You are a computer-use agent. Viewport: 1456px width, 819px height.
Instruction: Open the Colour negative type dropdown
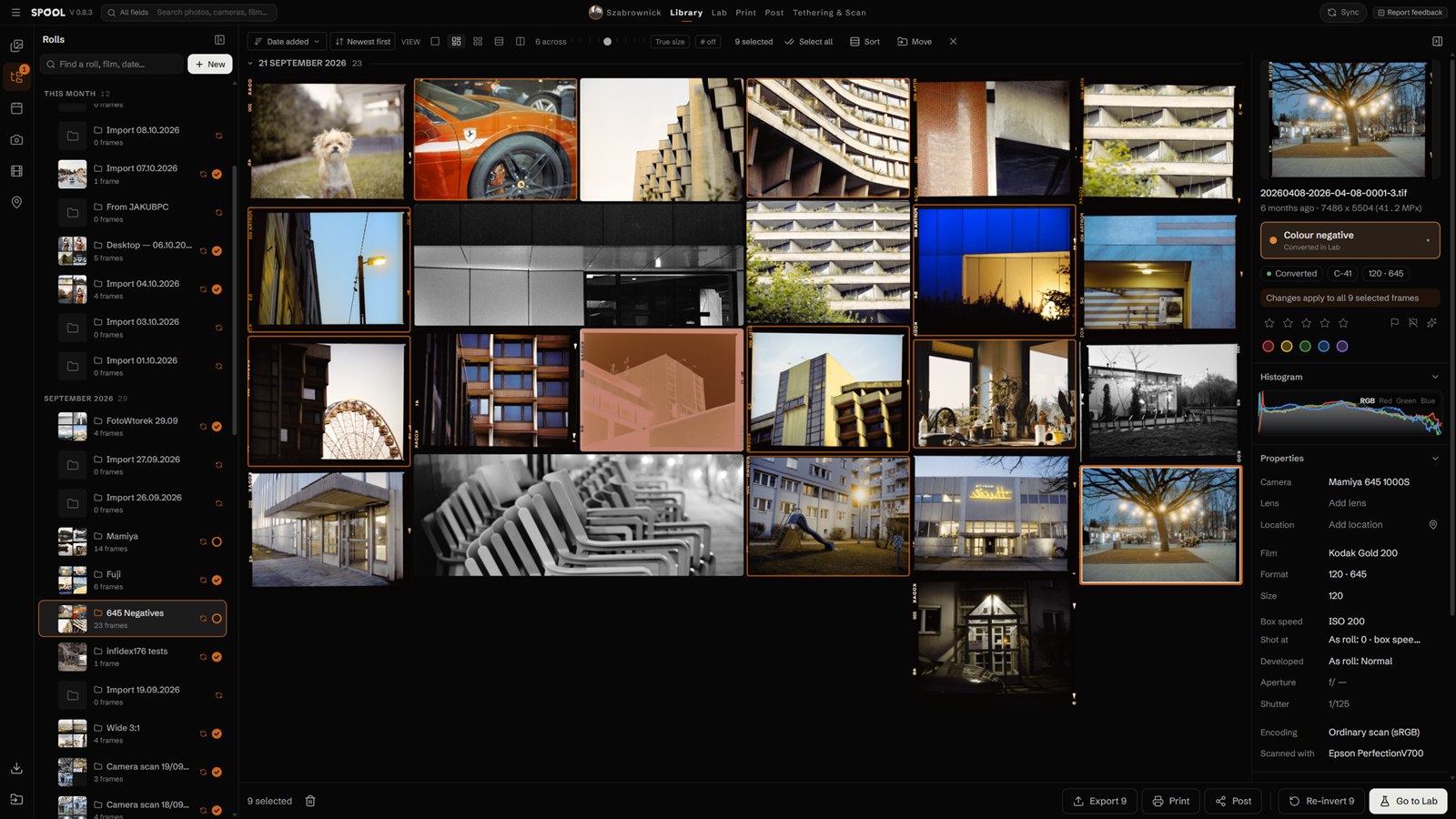point(1350,240)
